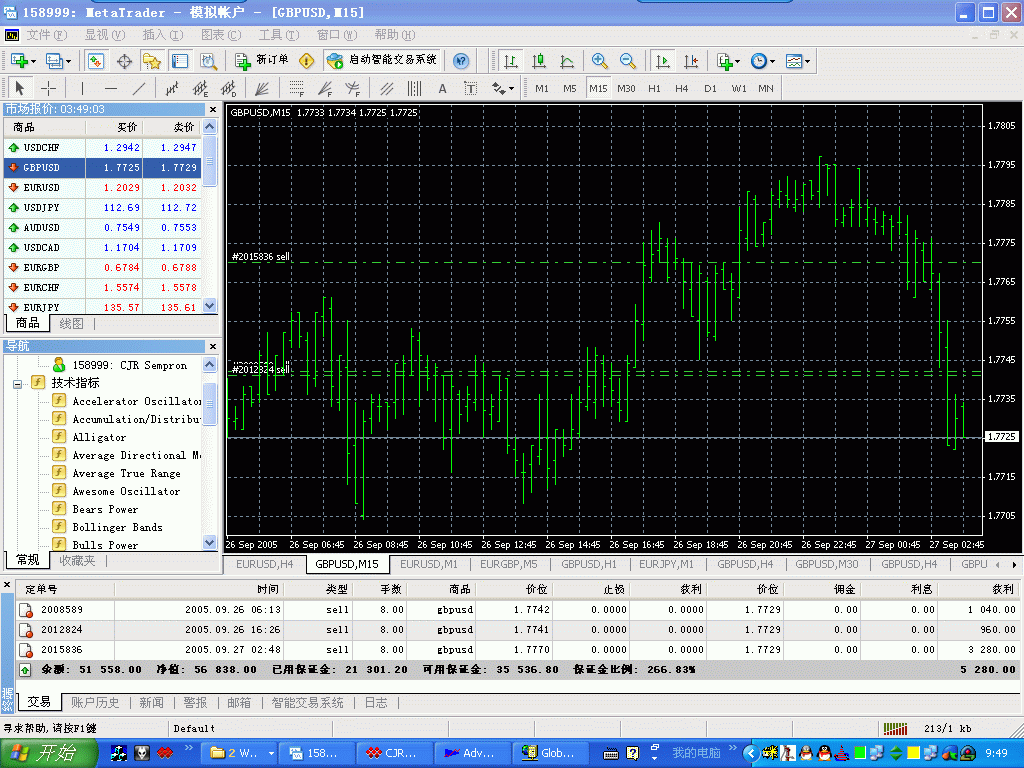The width and height of the screenshot is (1024, 768).
Task: Switch to the 账户历史 tab
Action: coord(95,703)
